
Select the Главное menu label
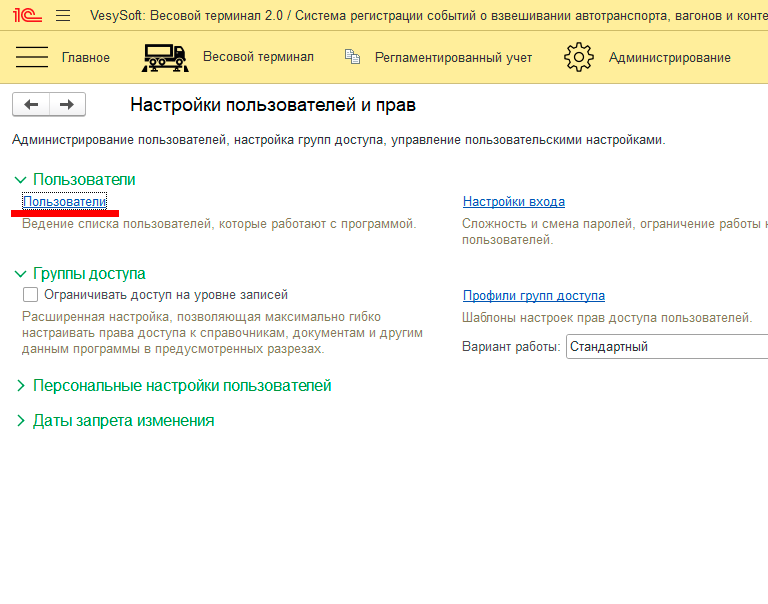(x=86, y=58)
